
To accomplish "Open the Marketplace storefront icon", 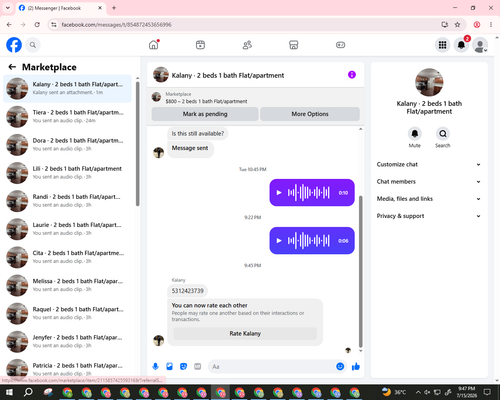I will point(294,45).
